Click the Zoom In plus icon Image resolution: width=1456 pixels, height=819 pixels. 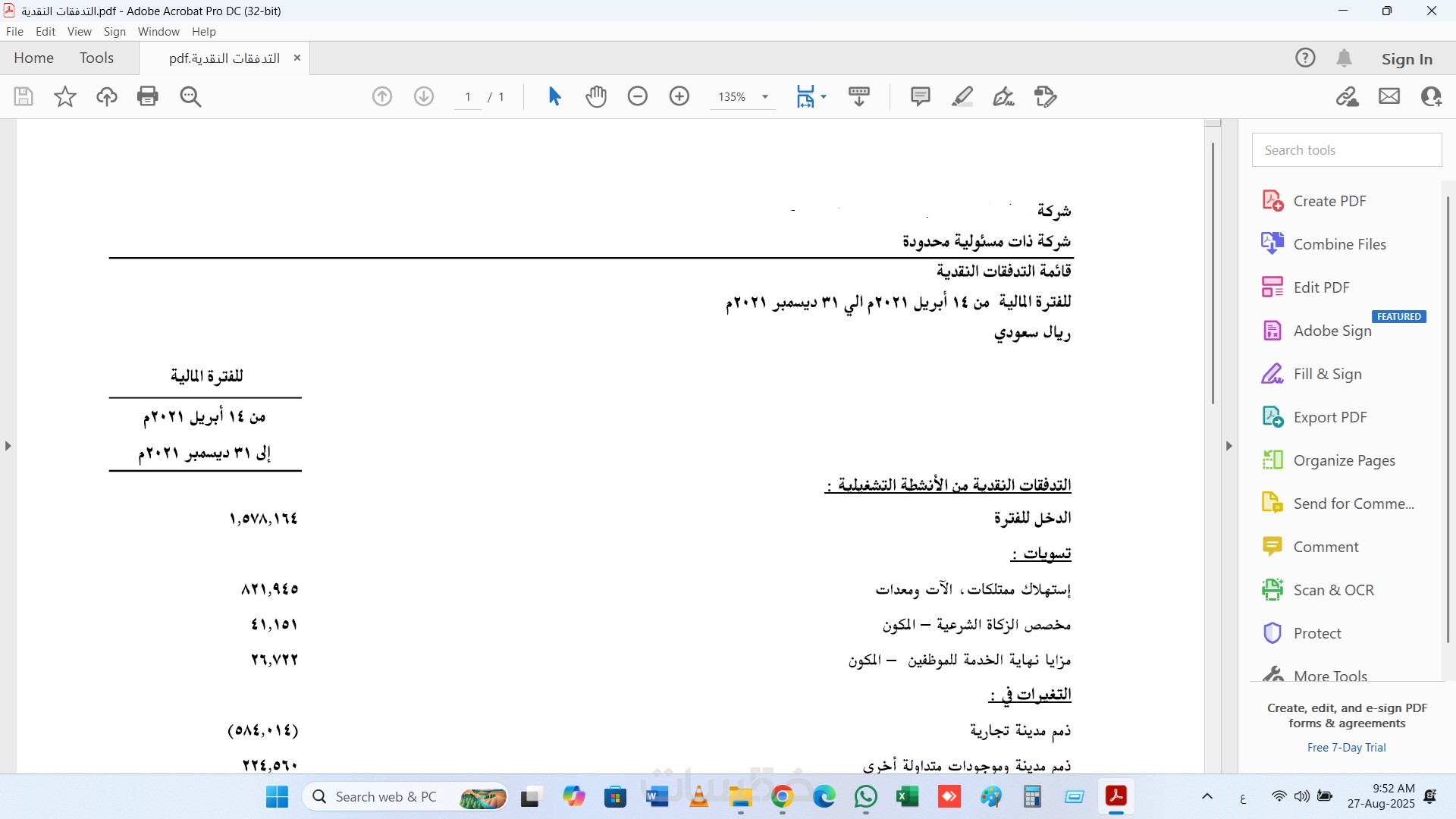679,96
